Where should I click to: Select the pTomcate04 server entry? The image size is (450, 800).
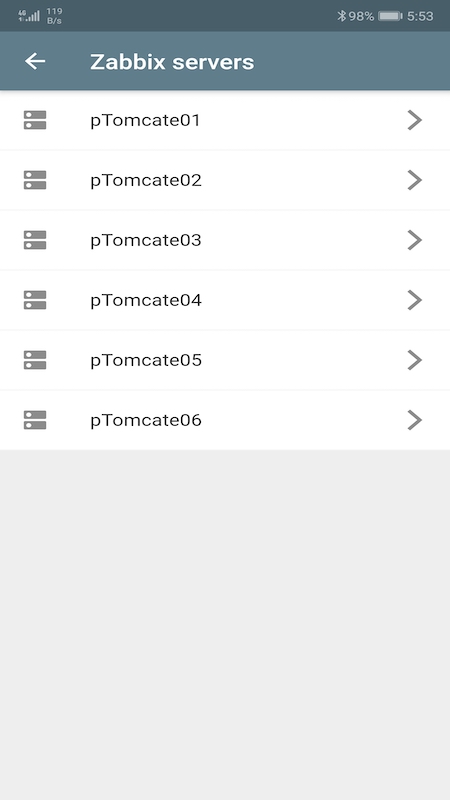[x=225, y=300]
